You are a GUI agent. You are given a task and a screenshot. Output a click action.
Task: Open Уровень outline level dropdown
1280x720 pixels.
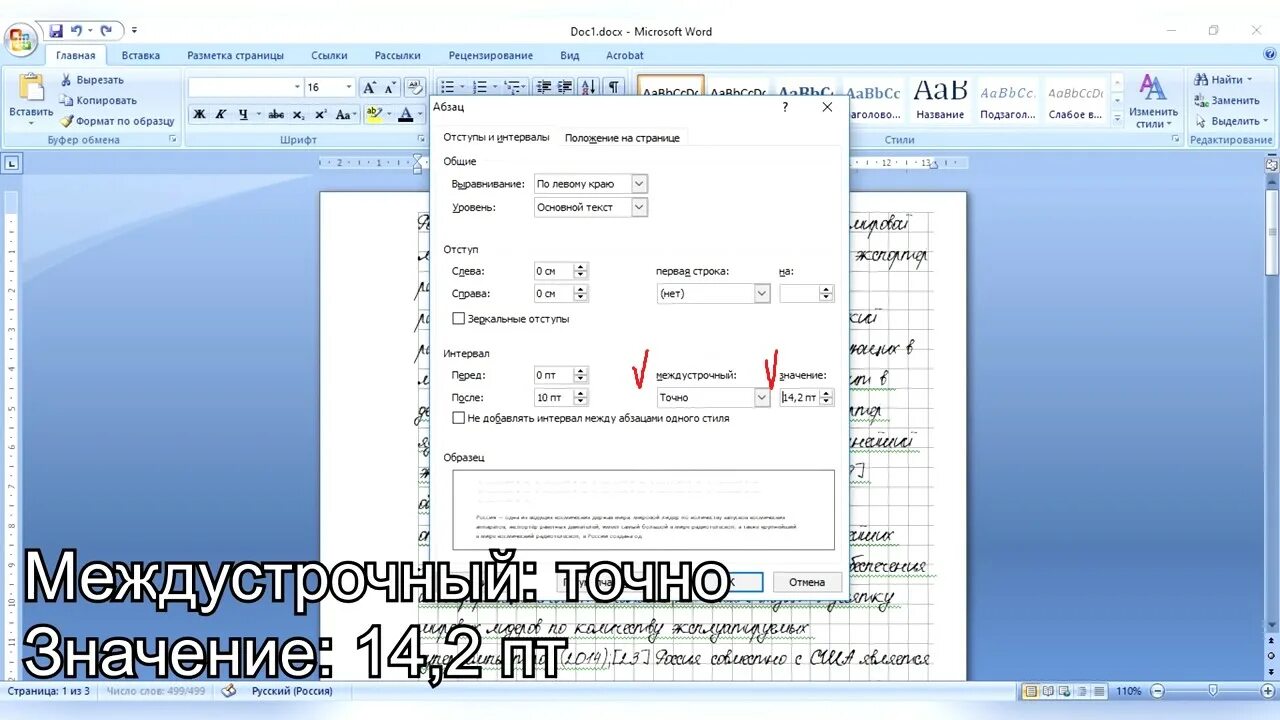pyautogui.click(x=639, y=207)
